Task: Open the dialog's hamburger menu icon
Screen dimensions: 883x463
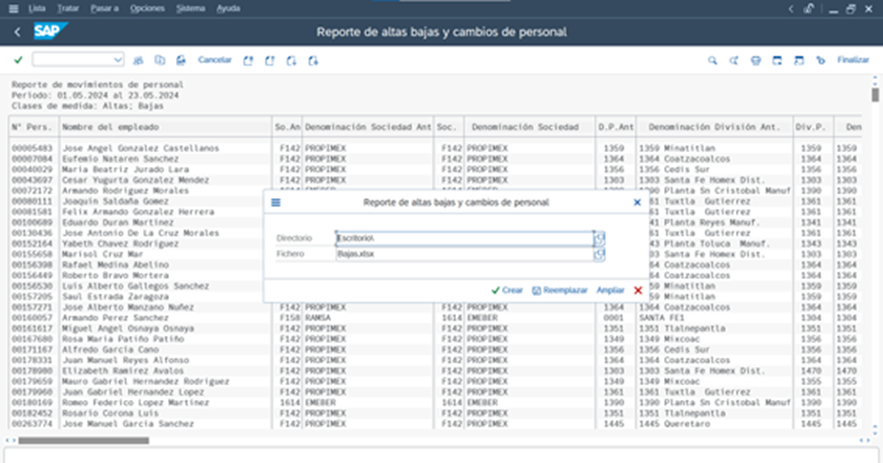Action: tap(276, 202)
